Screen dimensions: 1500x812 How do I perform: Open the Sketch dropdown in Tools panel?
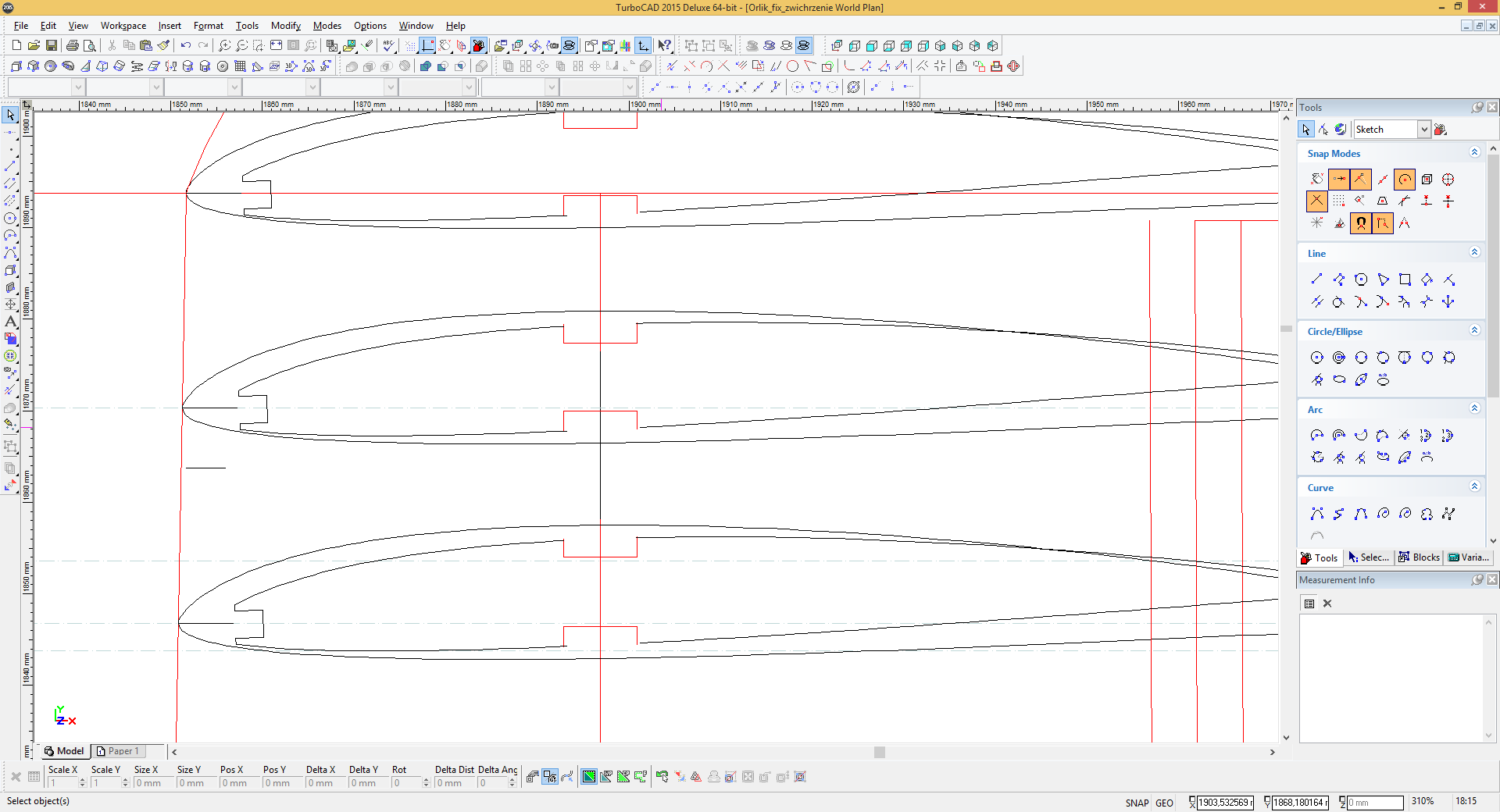point(1423,130)
